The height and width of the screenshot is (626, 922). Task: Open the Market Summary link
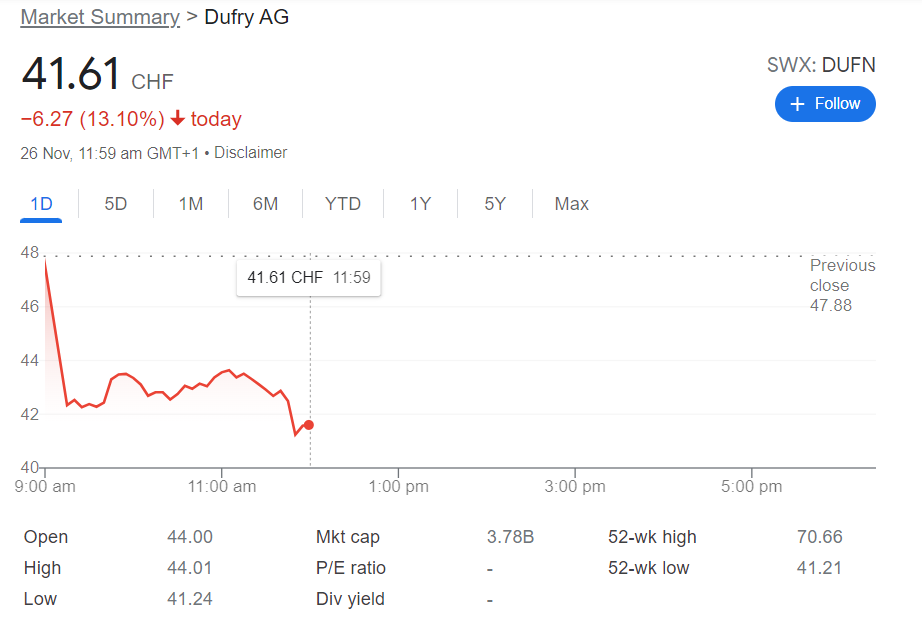pyautogui.click(x=99, y=17)
